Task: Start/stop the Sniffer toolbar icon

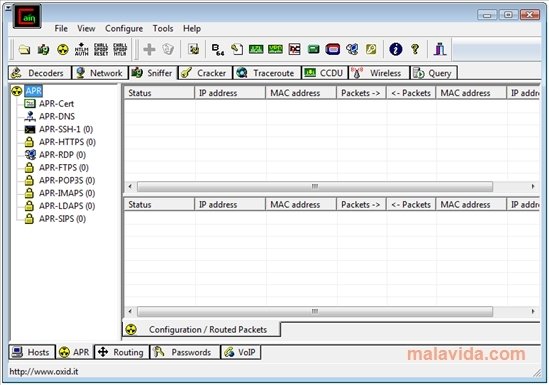Action: click(43, 49)
